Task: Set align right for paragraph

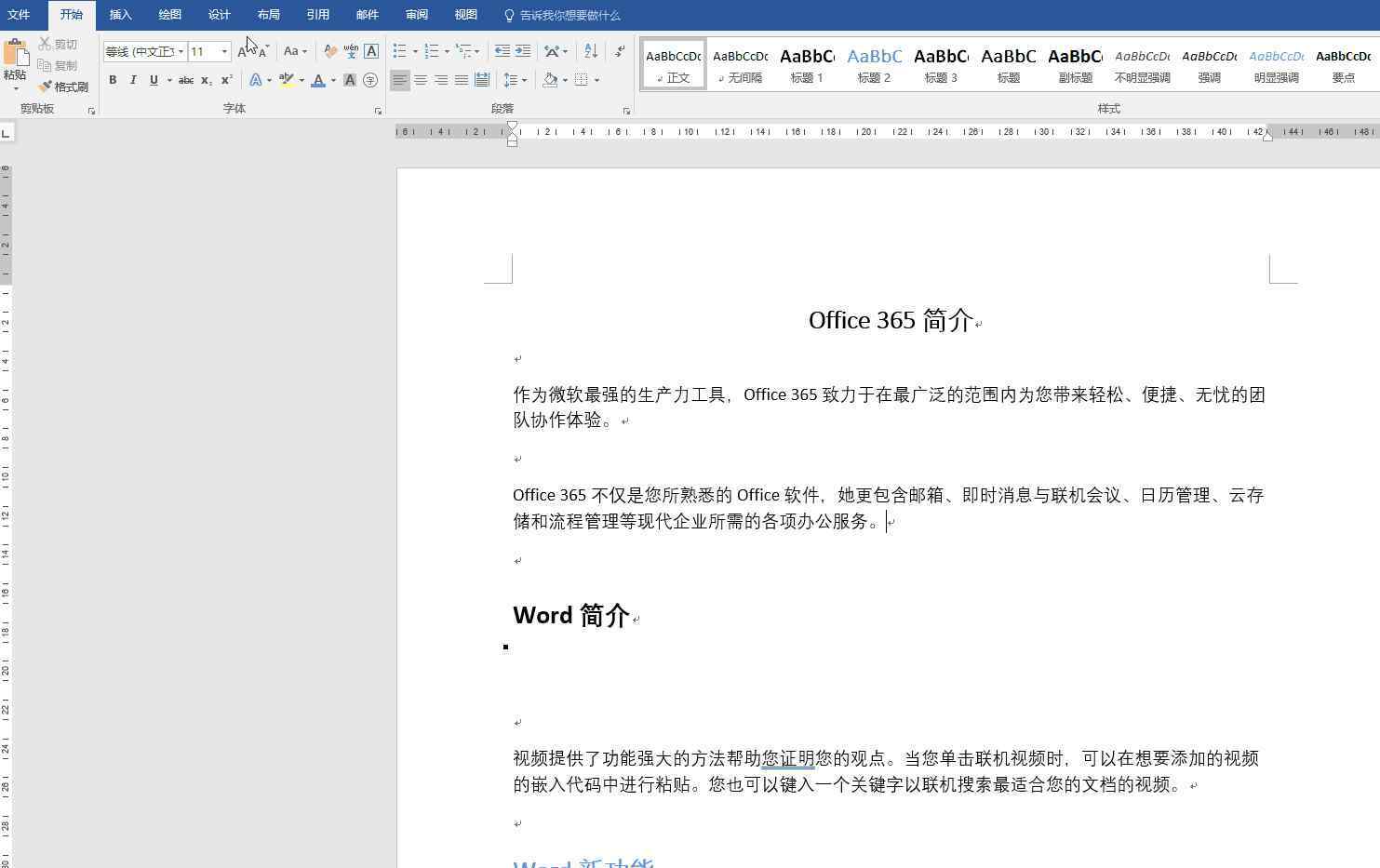Action: click(x=441, y=80)
